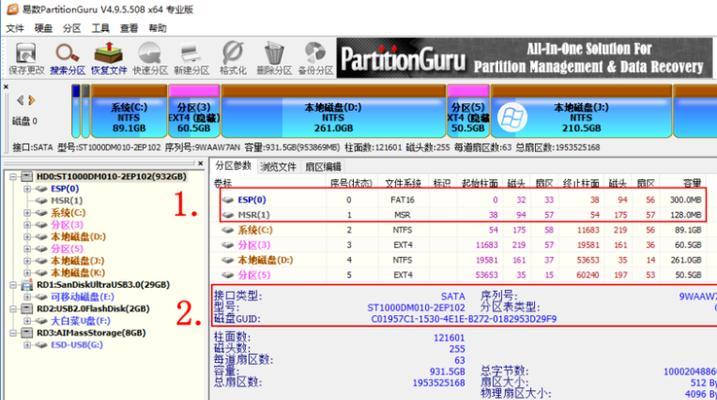Expand the ESD-USB(G:) tree node

click(x=27, y=345)
